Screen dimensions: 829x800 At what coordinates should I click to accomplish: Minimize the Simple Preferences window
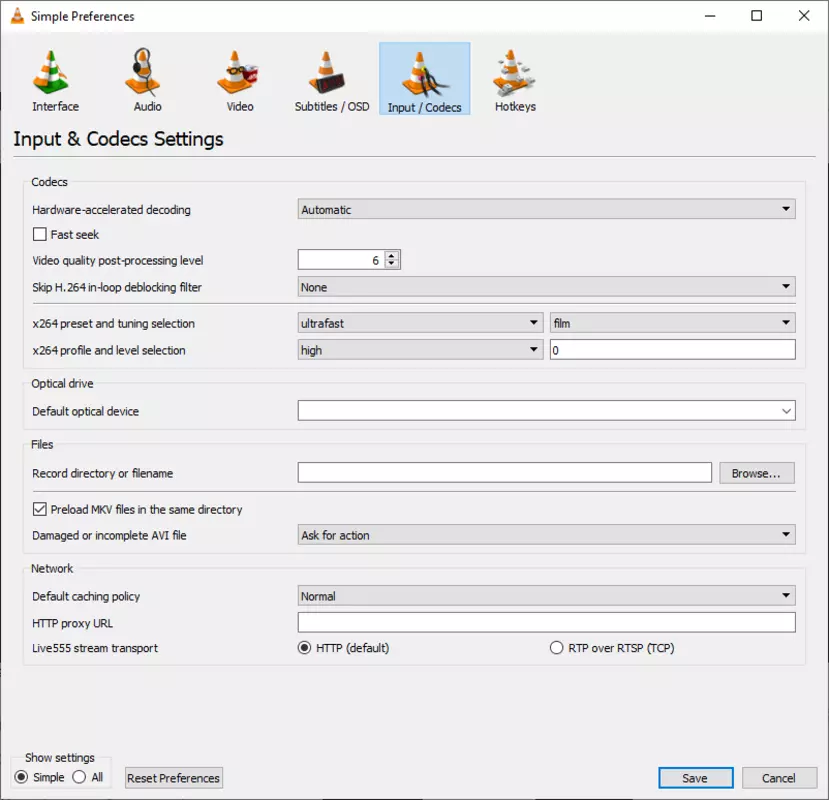(x=710, y=16)
